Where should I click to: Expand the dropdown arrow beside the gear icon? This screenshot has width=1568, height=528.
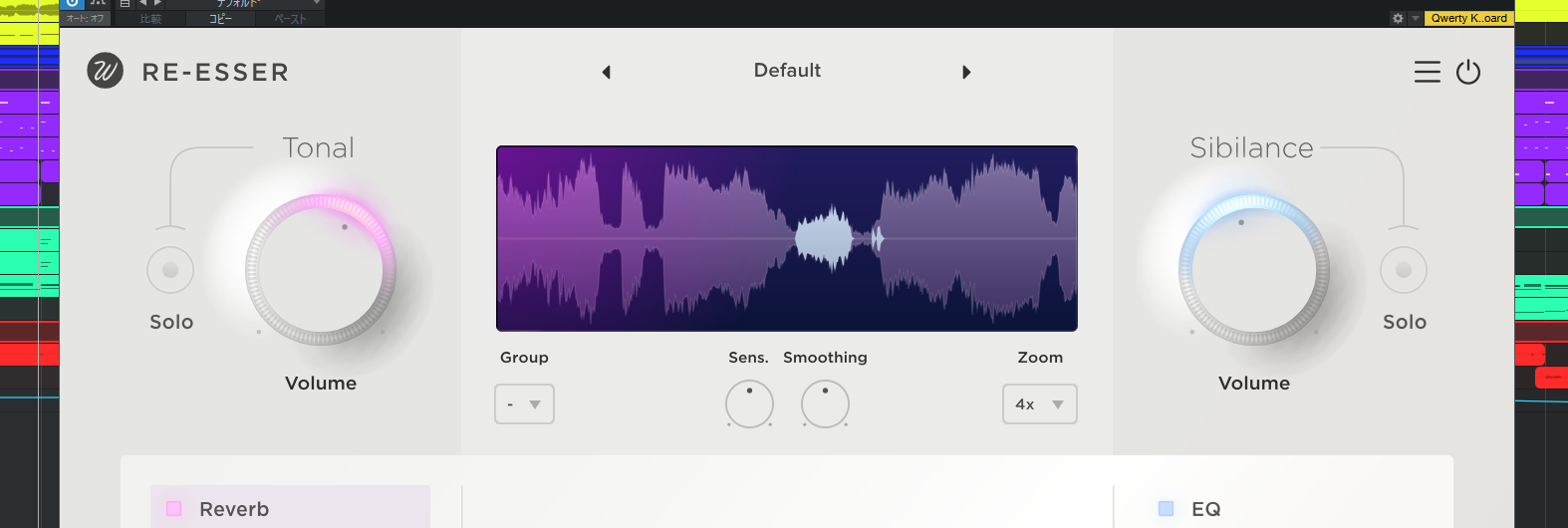pos(1415,18)
